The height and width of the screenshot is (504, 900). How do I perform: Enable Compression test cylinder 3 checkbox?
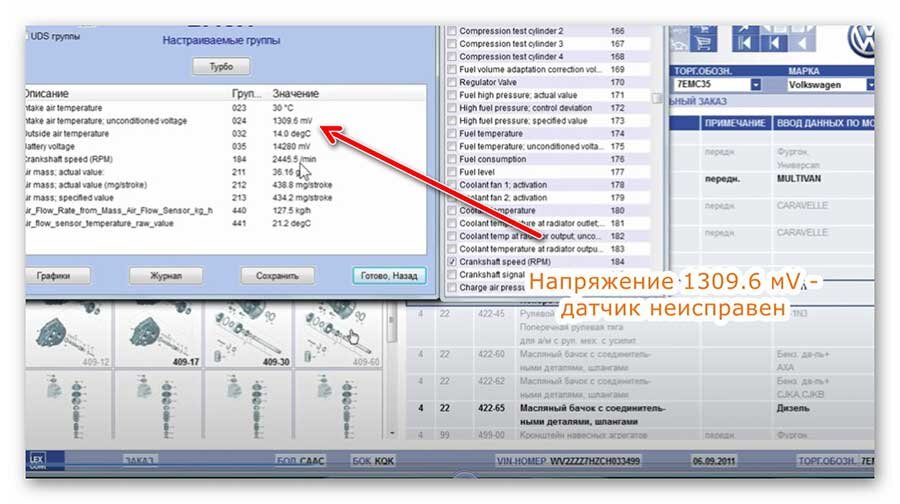point(452,44)
